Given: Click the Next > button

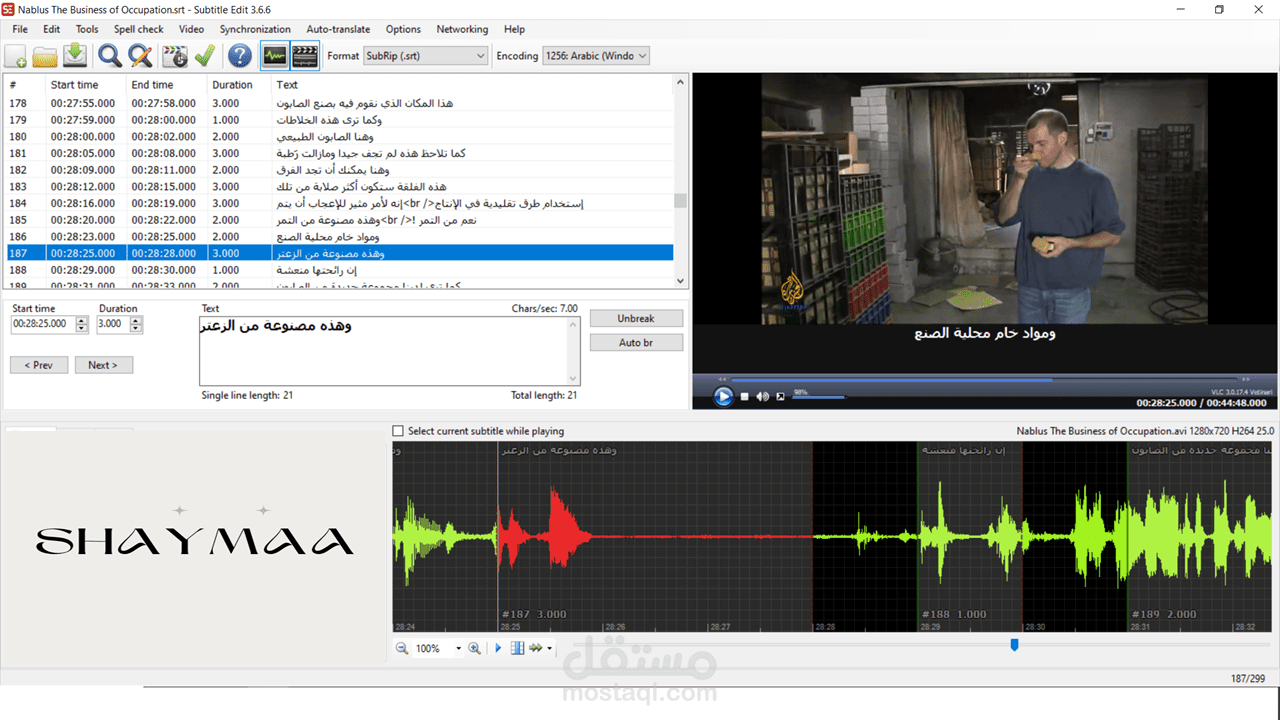Looking at the screenshot, I should point(104,365).
